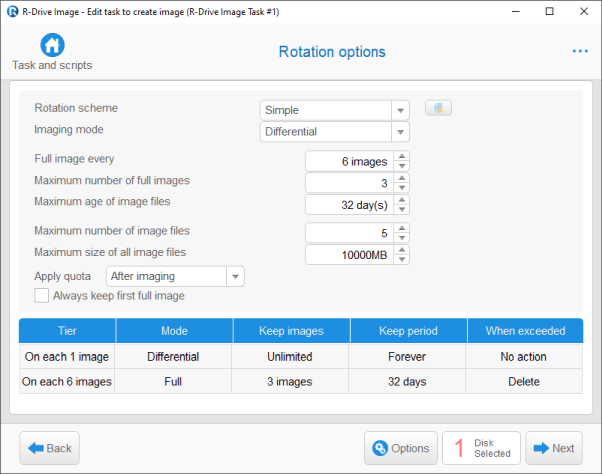This screenshot has height=474, width=602.
Task: Click the Delete cell
Action: pos(524,382)
